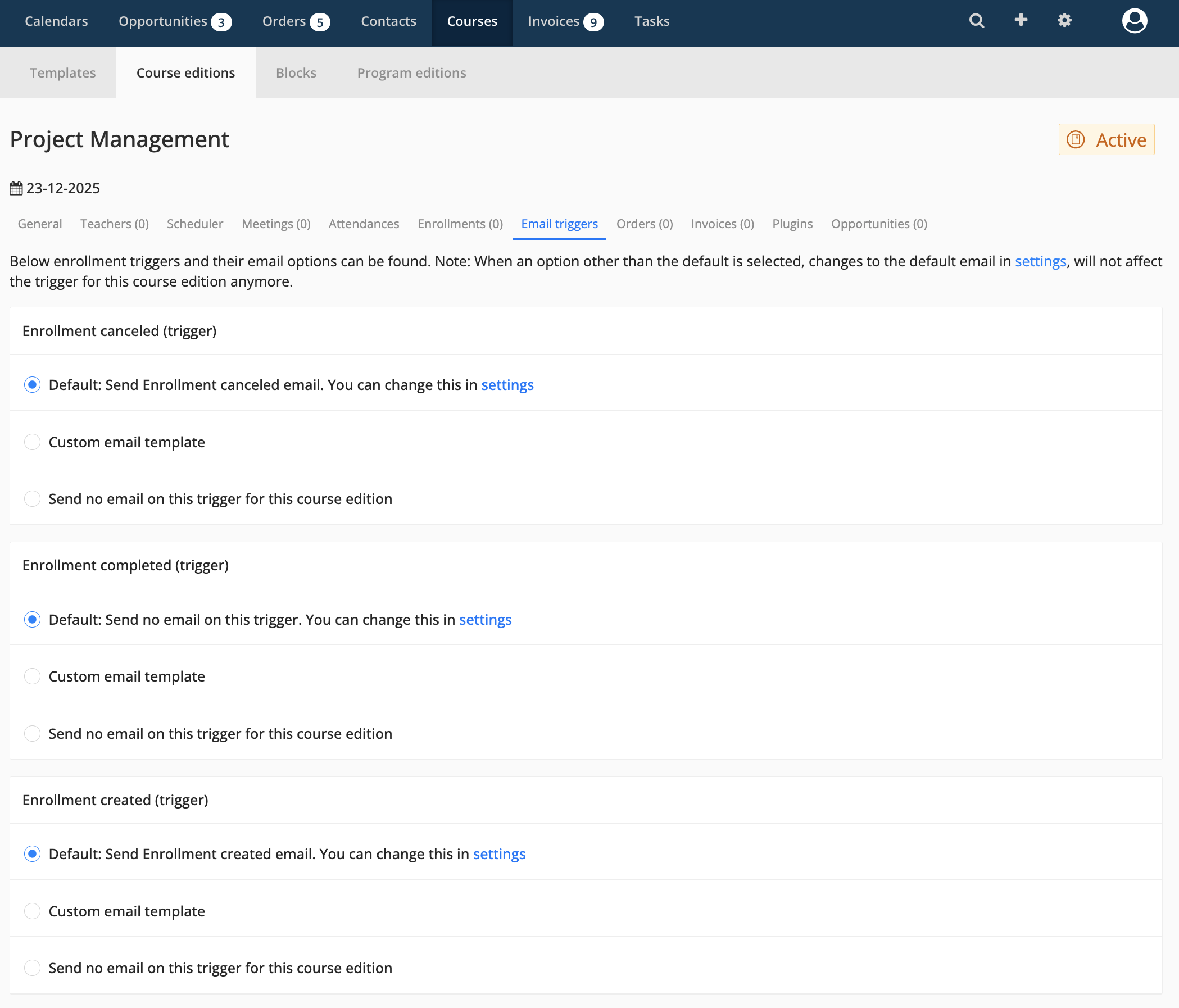Screen dimensions: 1179x1008
Task: Click the calendar icon beside 23-12-2025
Action: point(16,188)
